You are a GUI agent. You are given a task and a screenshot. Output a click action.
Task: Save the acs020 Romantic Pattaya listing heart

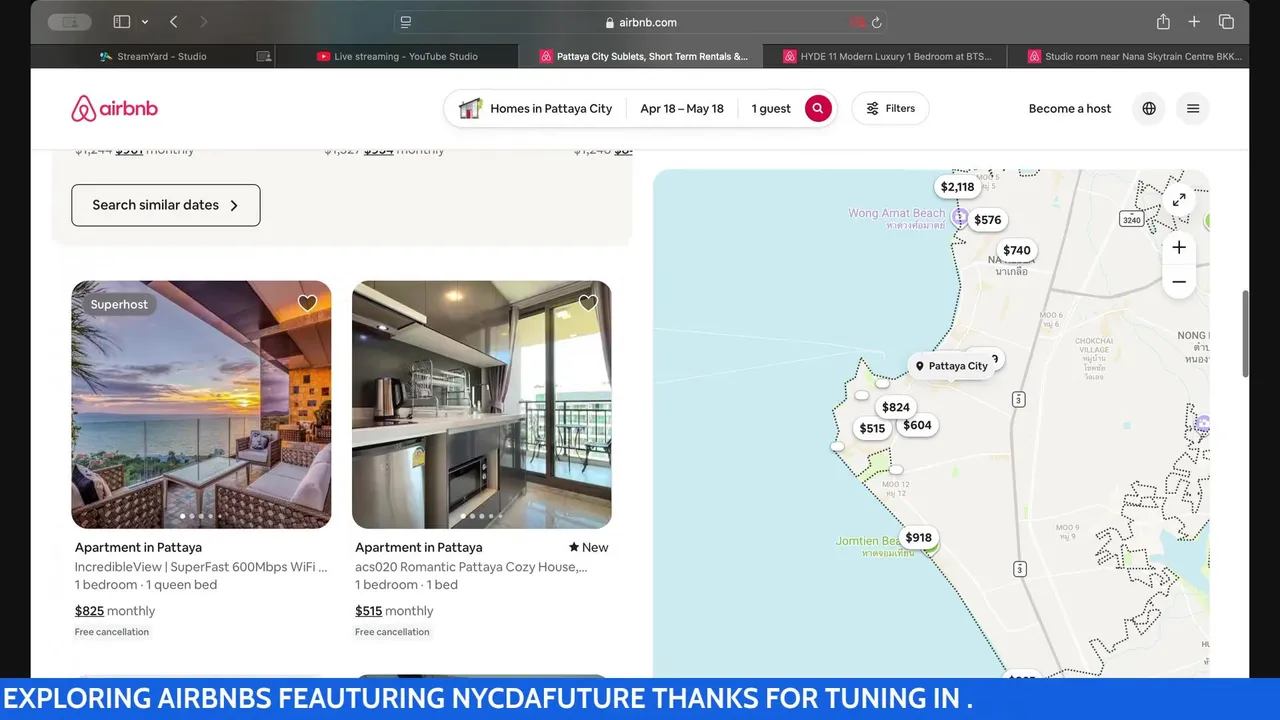tap(588, 303)
